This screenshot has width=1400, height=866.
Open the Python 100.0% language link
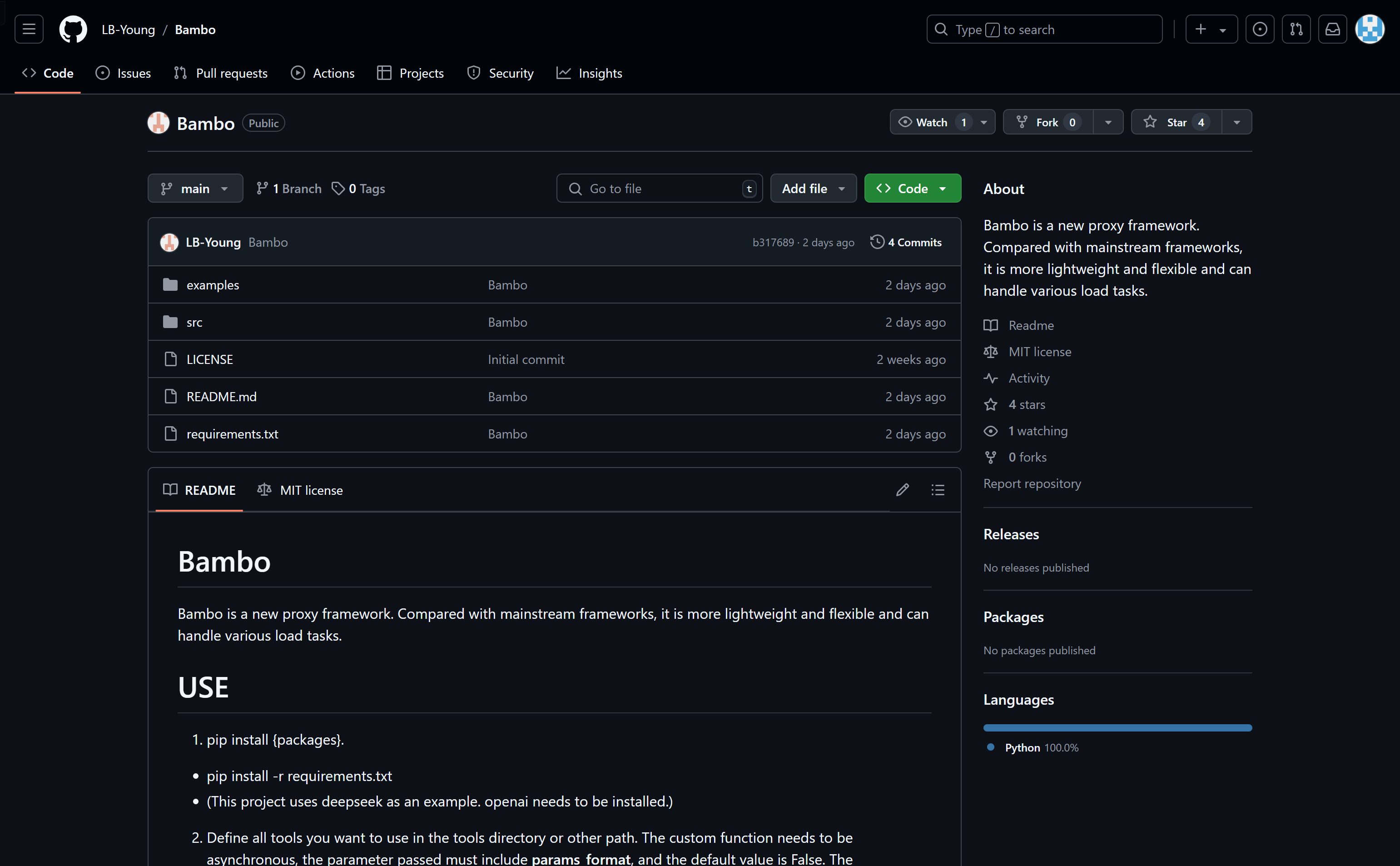pos(1033,747)
